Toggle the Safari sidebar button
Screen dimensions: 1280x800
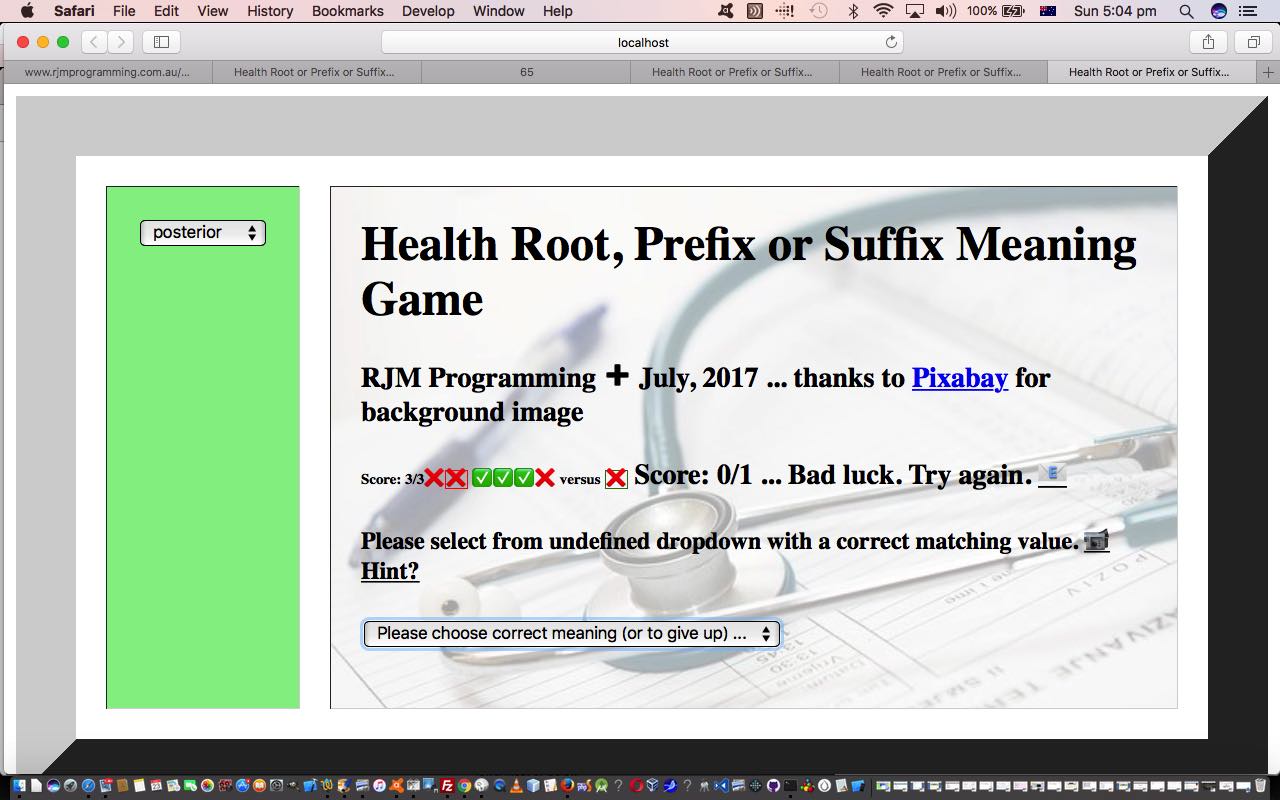click(161, 42)
